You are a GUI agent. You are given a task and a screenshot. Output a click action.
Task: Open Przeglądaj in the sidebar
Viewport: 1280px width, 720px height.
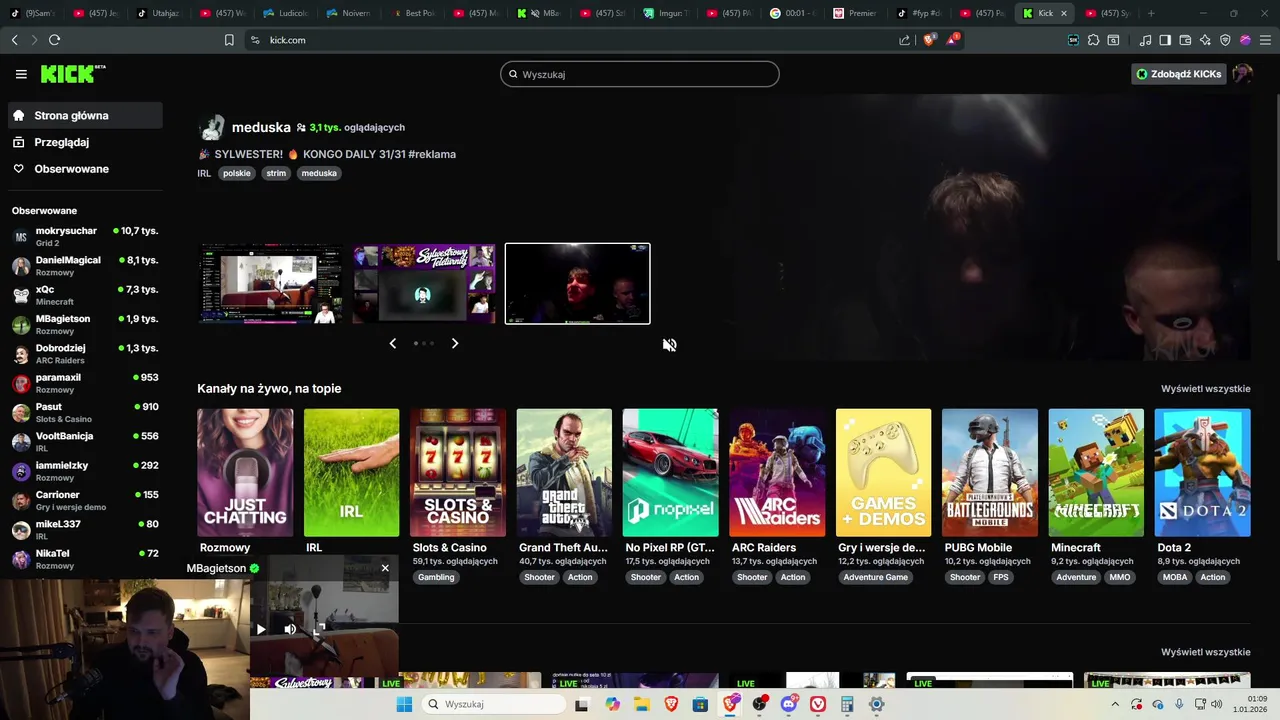pos(85,142)
